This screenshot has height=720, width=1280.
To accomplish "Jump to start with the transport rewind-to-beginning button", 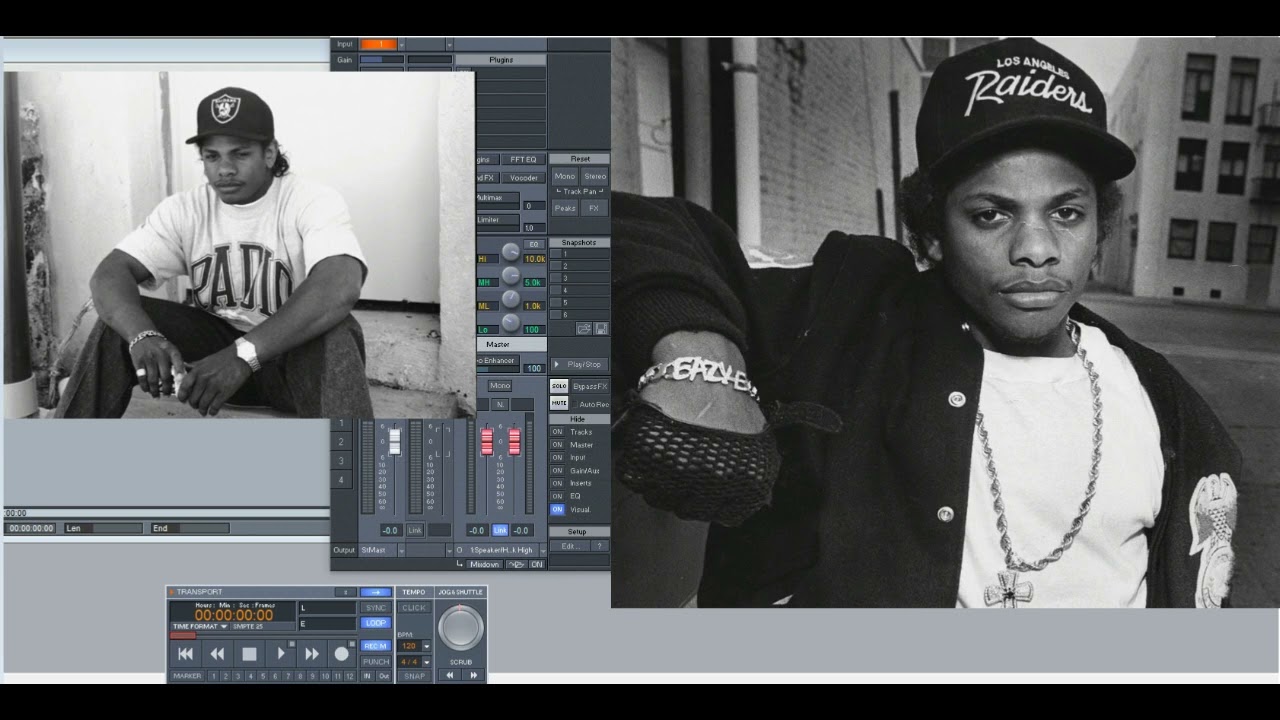I will (185, 654).
